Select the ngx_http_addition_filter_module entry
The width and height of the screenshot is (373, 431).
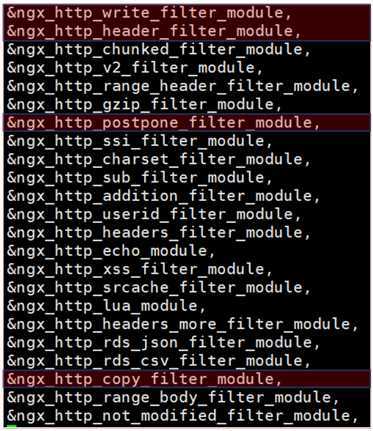(x=163, y=196)
